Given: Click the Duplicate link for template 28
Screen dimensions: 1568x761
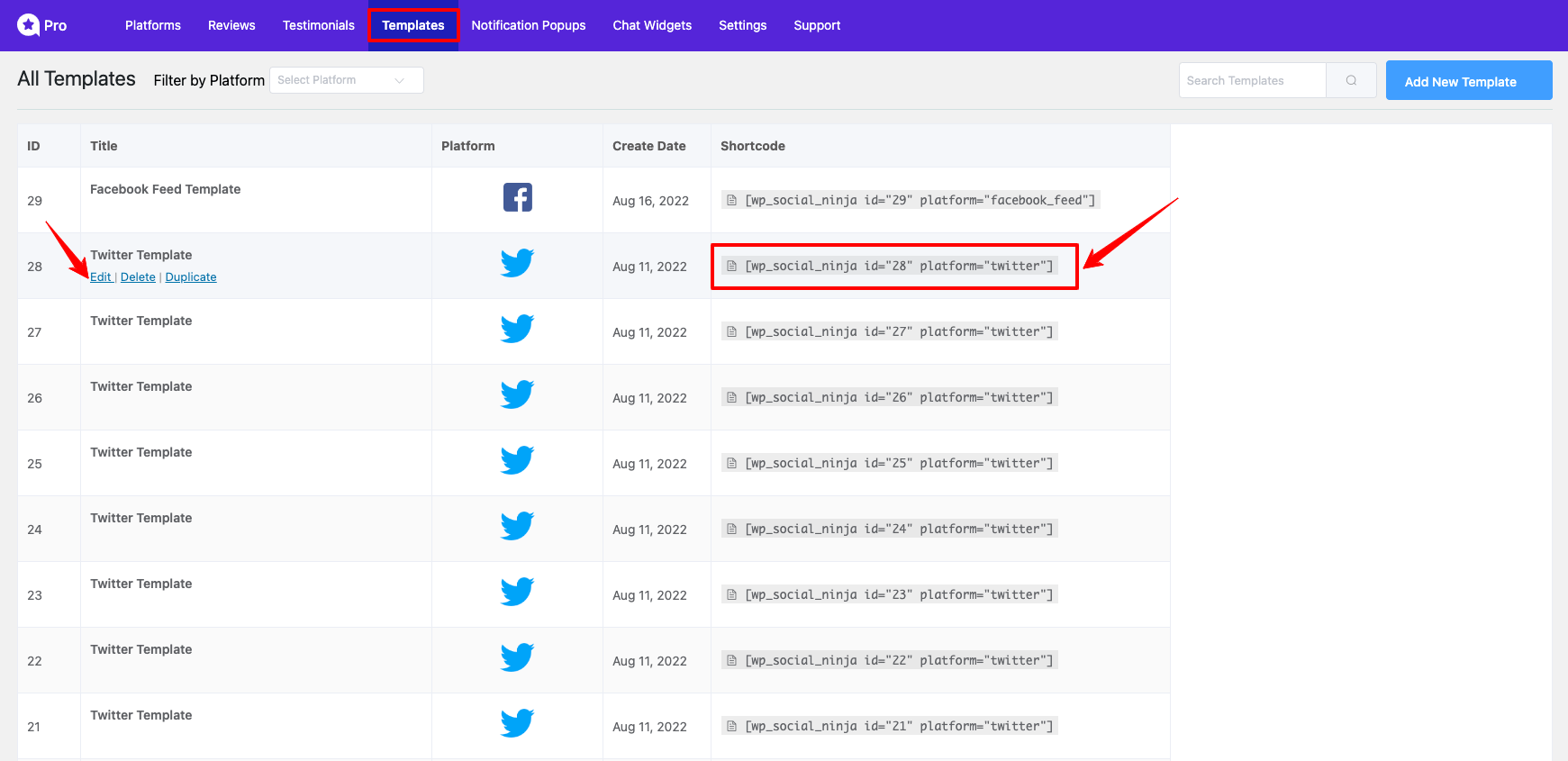Looking at the screenshot, I should pyautogui.click(x=191, y=277).
